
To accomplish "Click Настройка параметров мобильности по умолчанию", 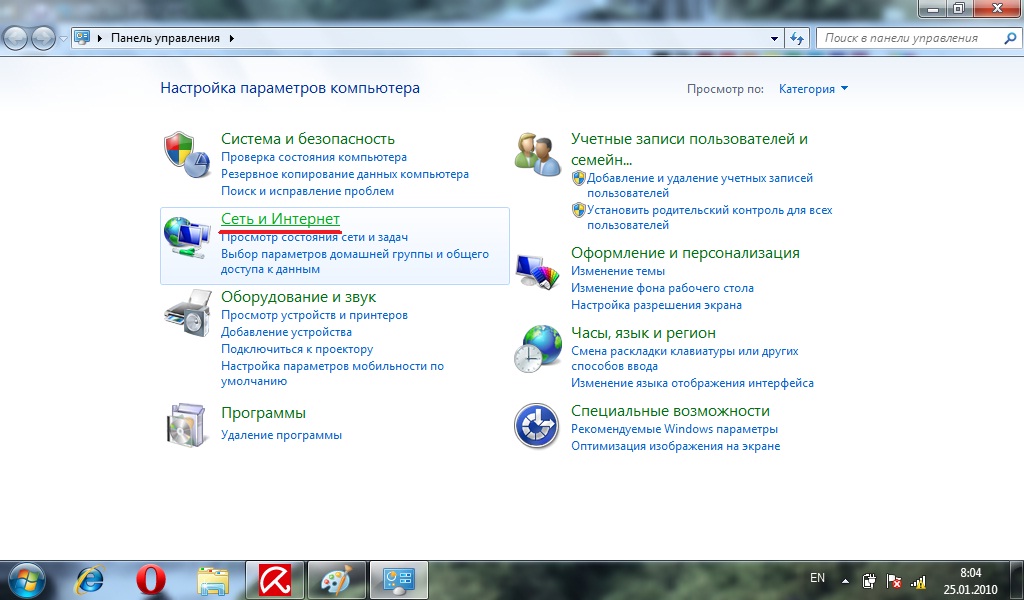I will coord(332,373).
